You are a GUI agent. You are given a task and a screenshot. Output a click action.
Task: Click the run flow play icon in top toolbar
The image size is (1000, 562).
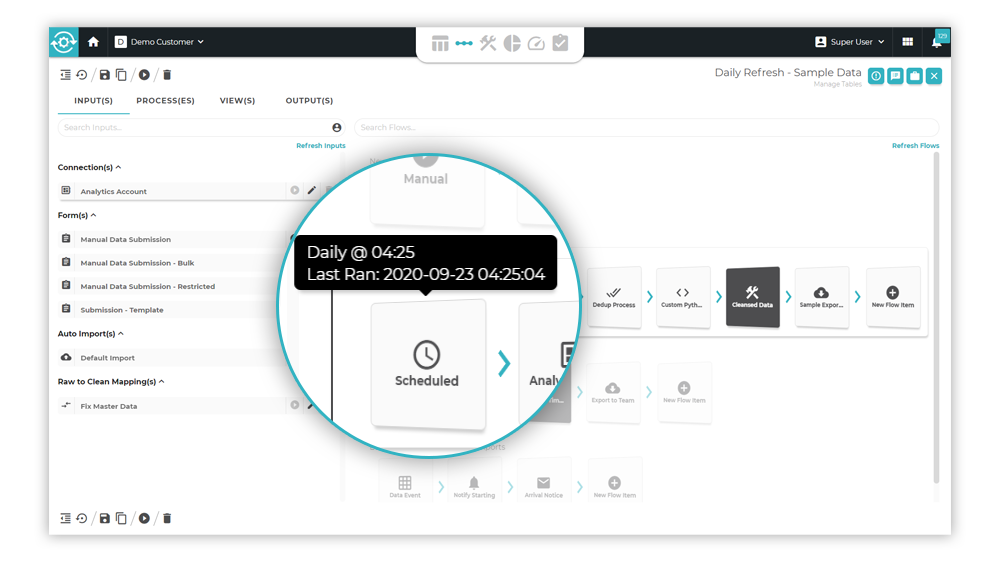pyautogui.click(x=145, y=75)
